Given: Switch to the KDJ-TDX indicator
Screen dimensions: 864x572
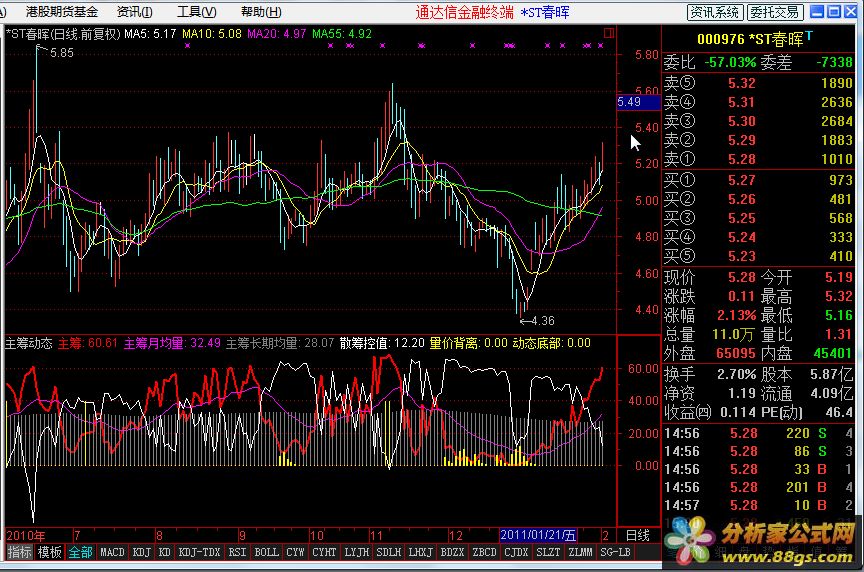Looking at the screenshot, I should 199,552.
